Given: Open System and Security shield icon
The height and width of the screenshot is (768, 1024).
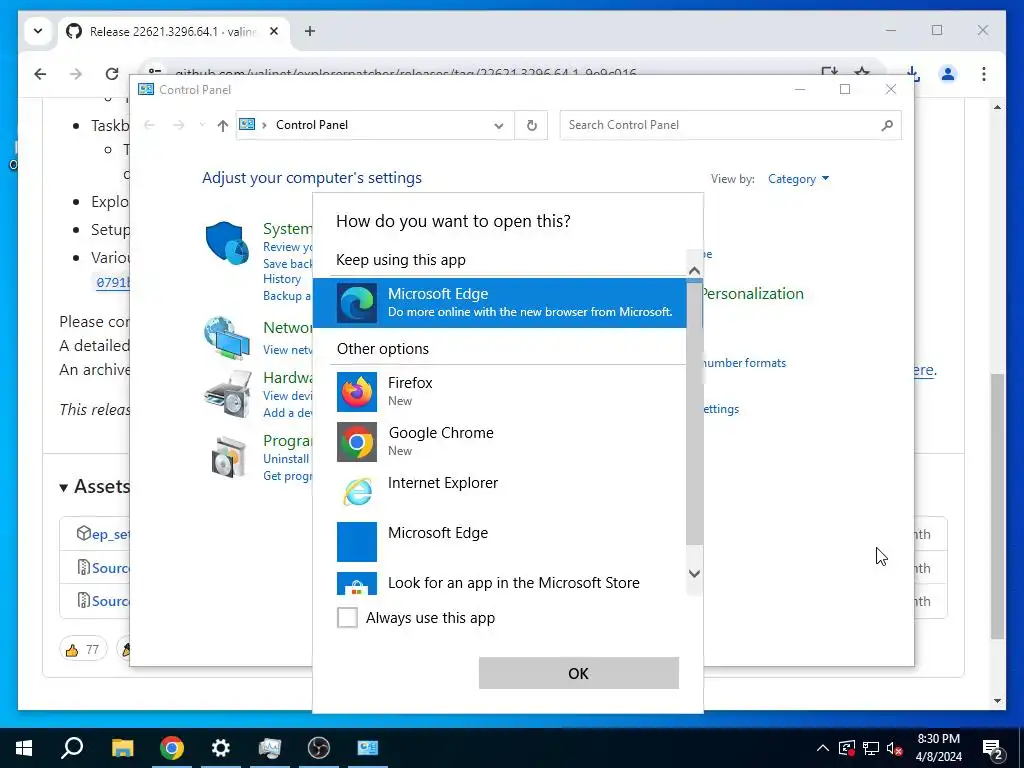Looking at the screenshot, I should [x=227, y=243].
